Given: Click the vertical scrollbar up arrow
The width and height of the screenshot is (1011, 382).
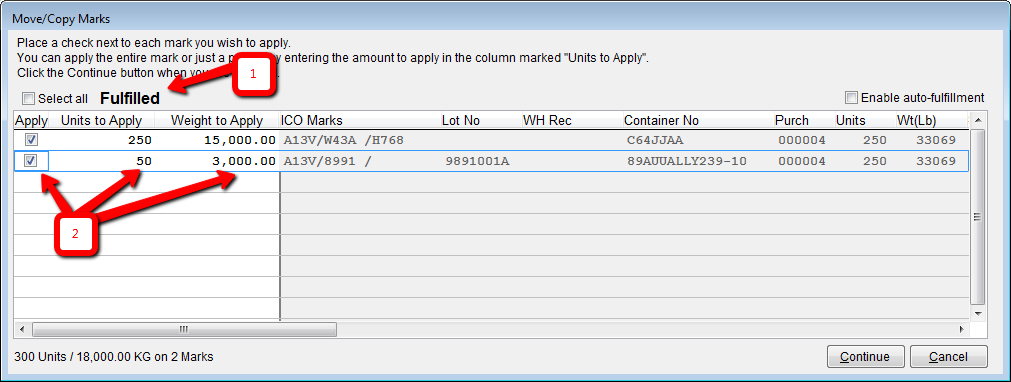Looking at the screenshot, I should [x=978, y=121].
